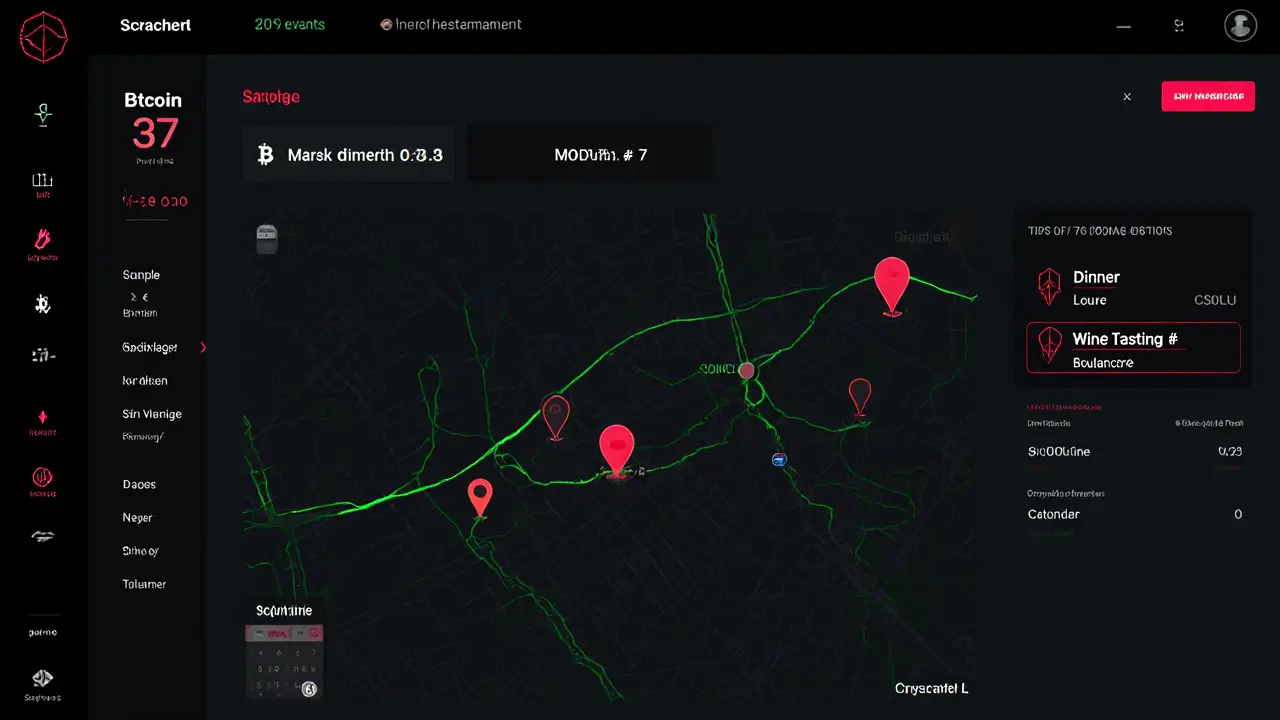Click the Scrachert app logo icon
The image size is (1280, 720).
point(42,37)
